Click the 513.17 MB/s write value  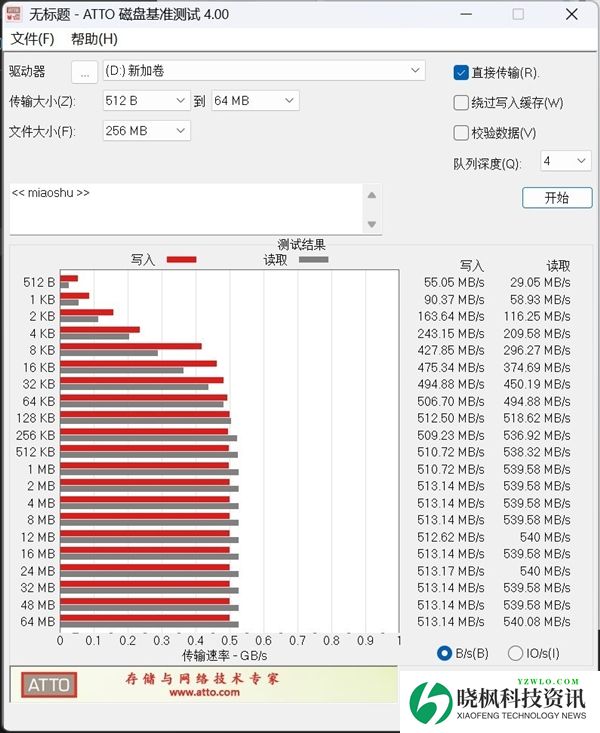coord(451,571)
